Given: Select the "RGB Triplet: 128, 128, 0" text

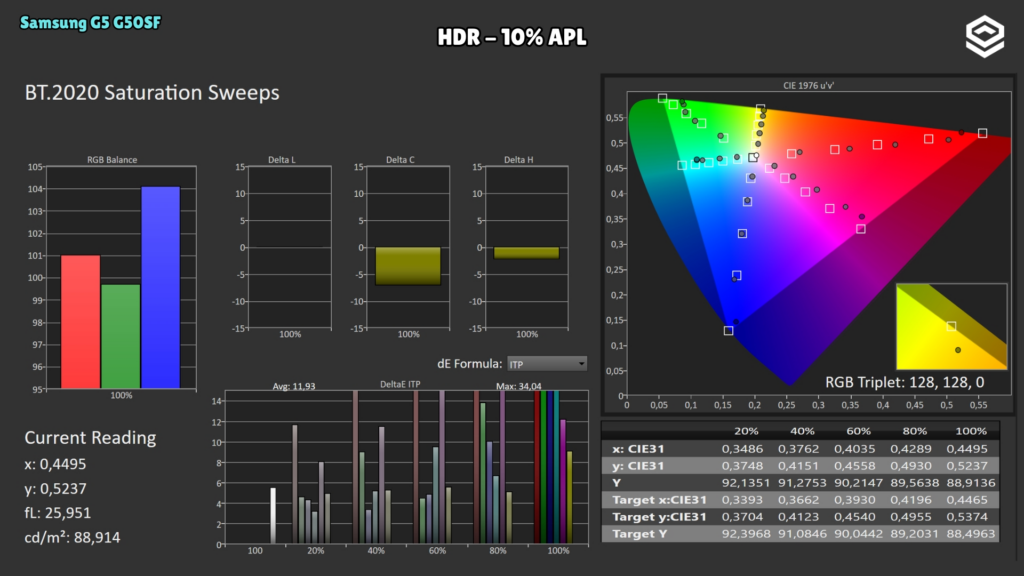Looking at the screenshot, I should [904, 382].
